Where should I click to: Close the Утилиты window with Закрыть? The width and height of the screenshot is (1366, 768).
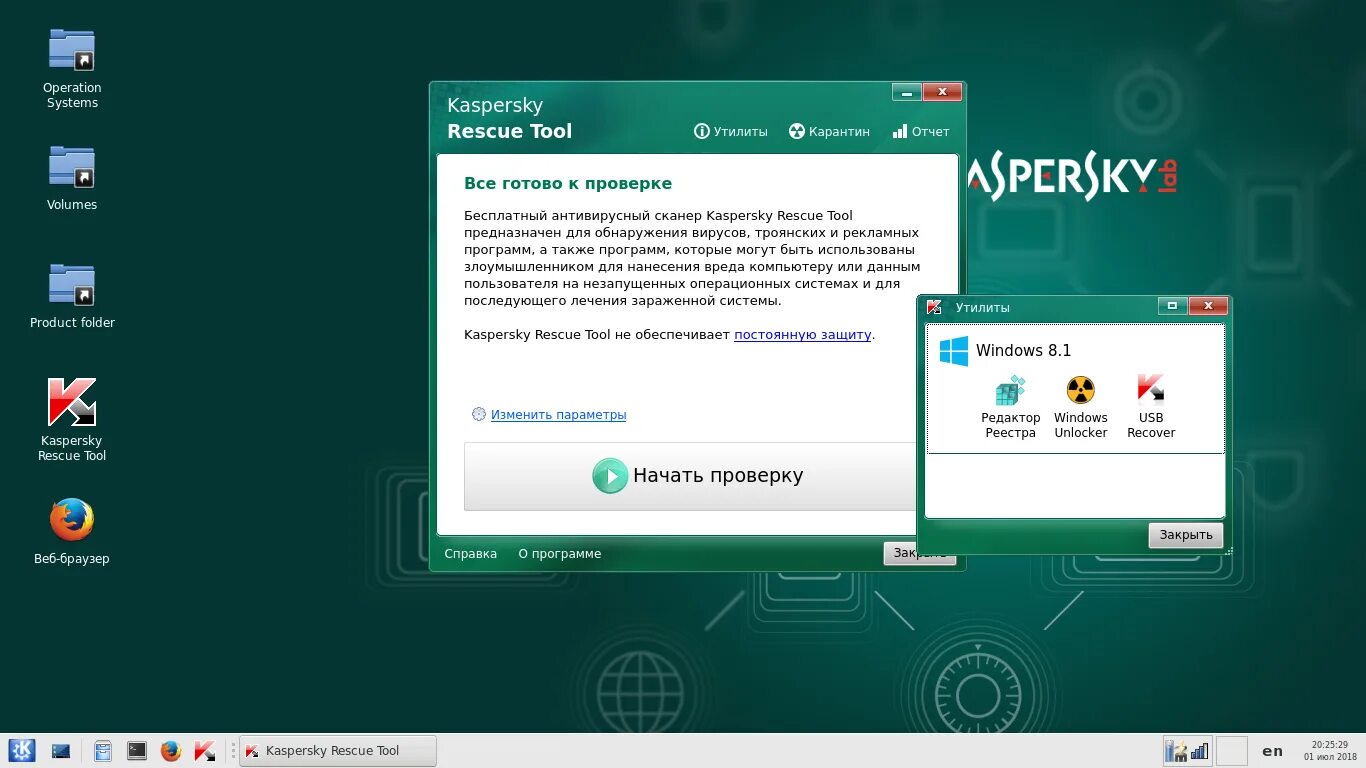pos(1185,535)
